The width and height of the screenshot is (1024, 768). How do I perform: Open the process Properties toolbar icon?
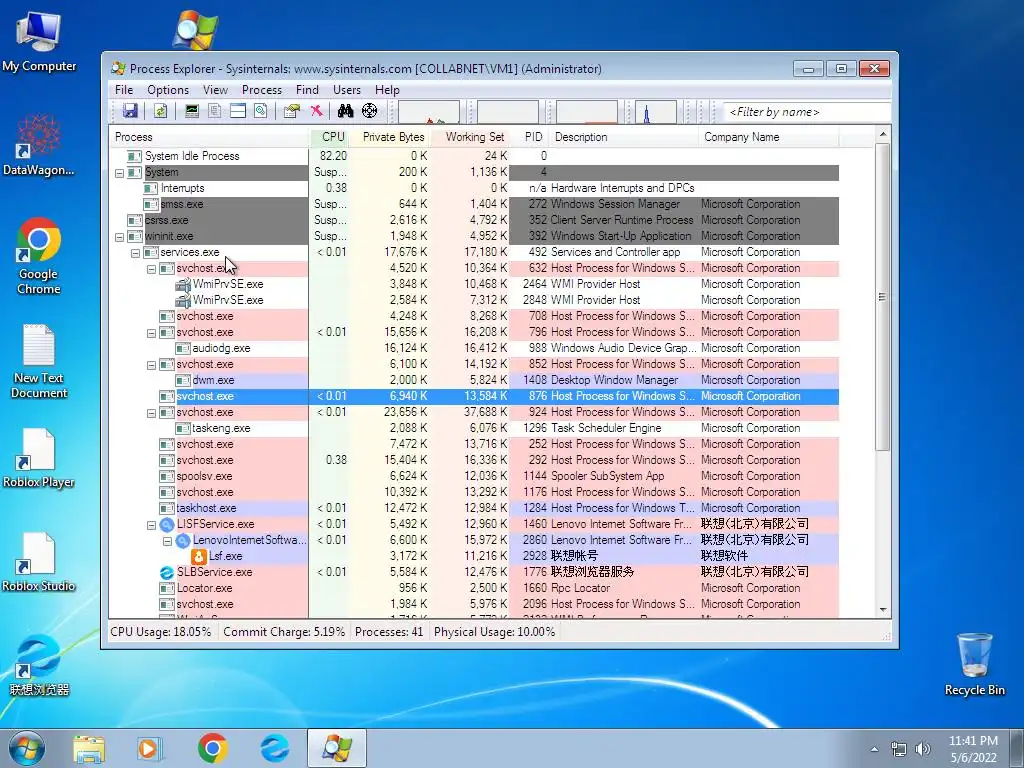[292, 111]
